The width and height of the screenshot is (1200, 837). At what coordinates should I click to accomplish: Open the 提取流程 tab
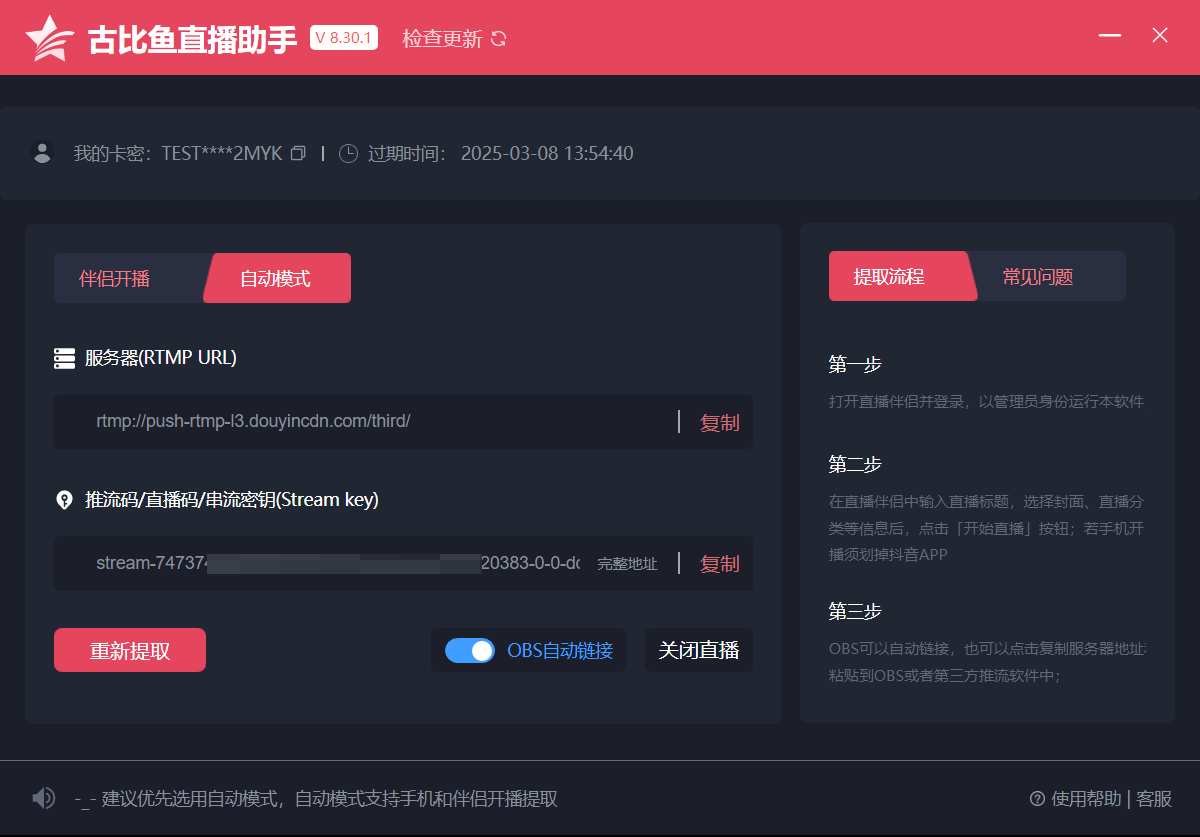tap(902, 276)
